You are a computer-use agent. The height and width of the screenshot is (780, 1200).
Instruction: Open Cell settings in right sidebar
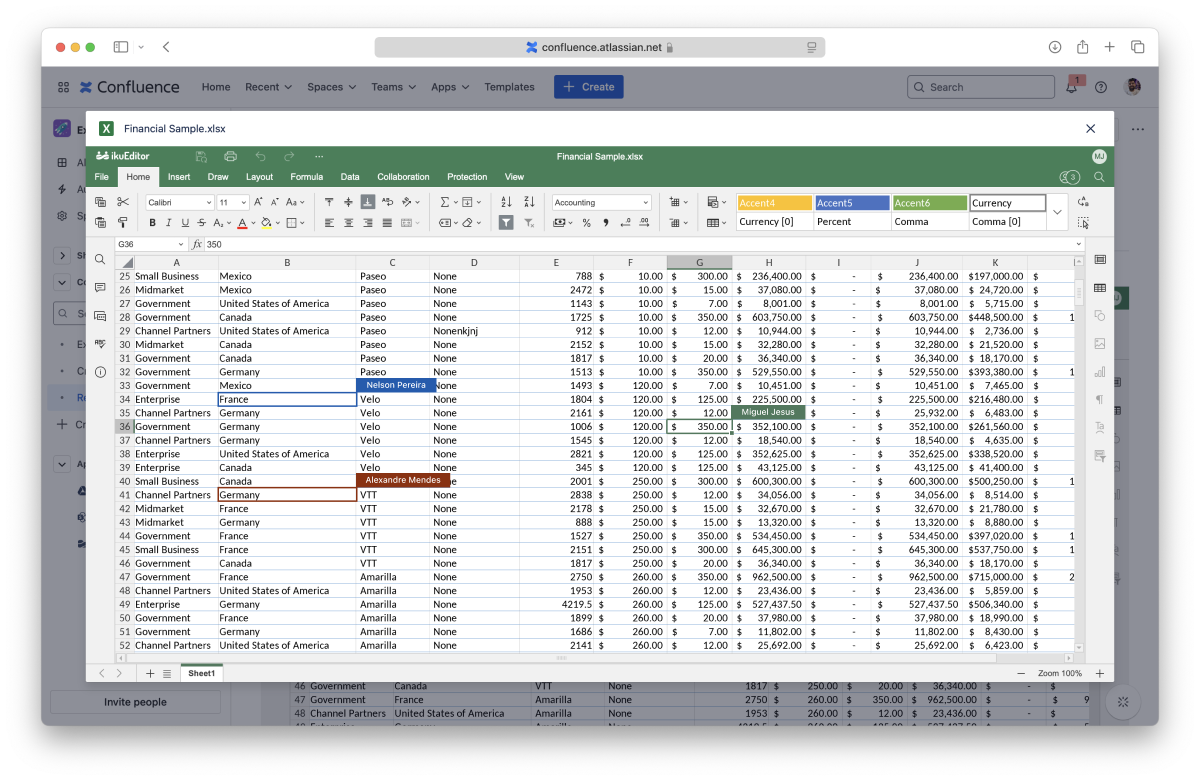1100,259
